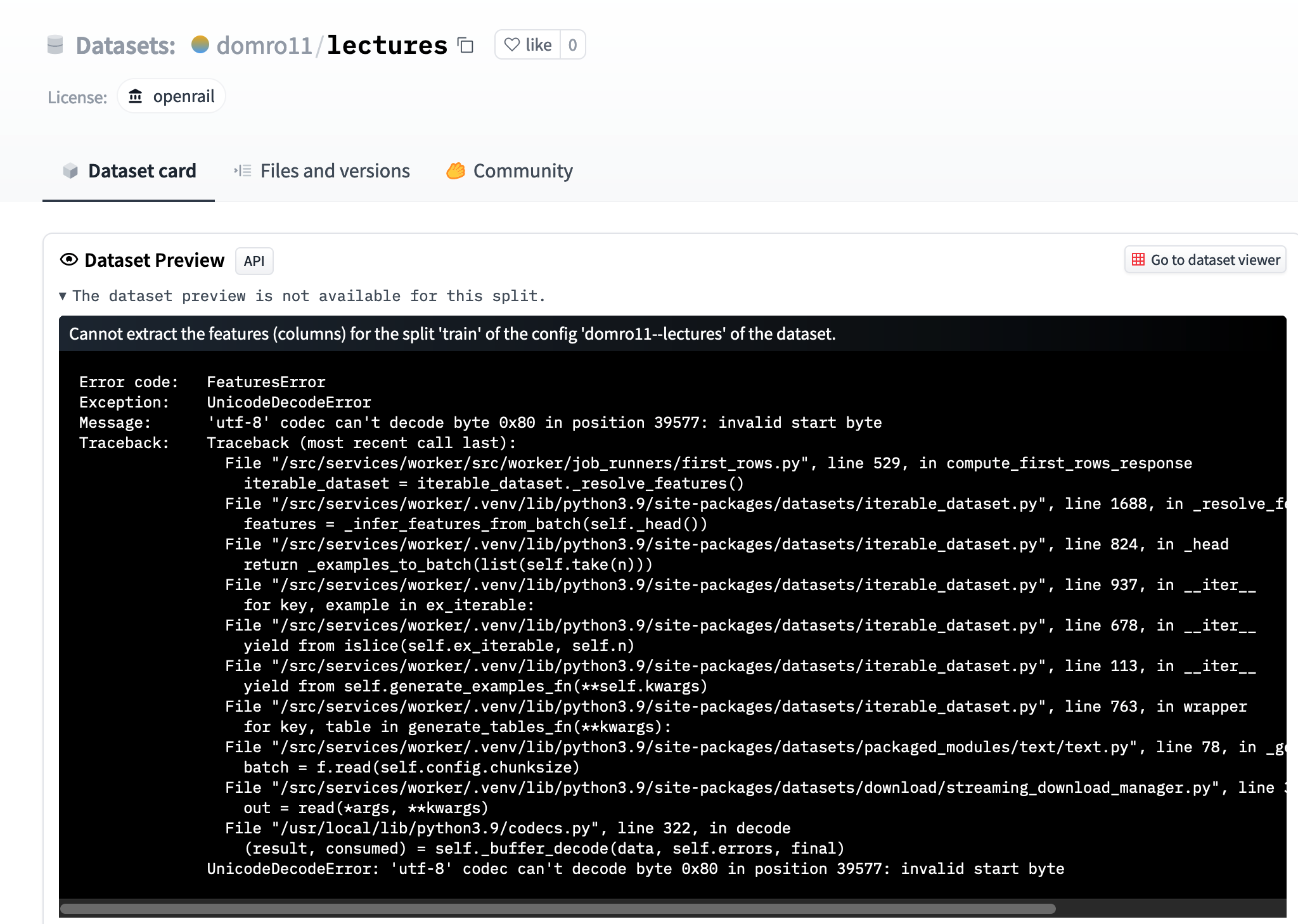The width and height of the screenshot is (1298, 924).
Task: Open the Community tab
Action: click(523, 170)
